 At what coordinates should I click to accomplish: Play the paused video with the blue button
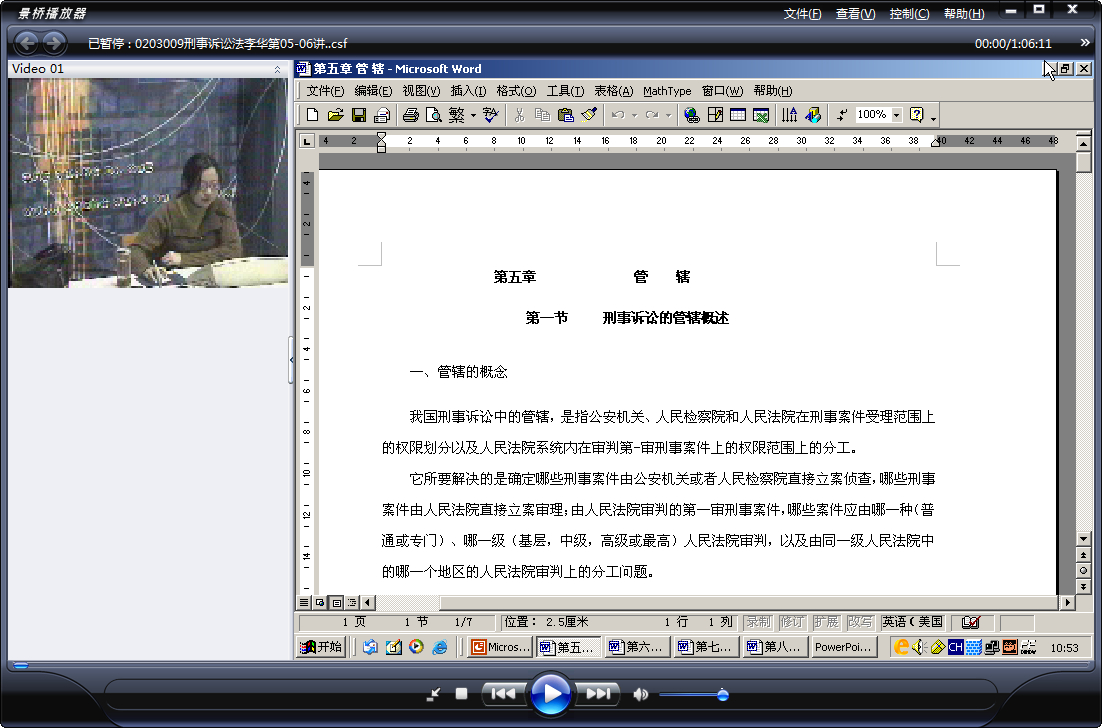[550, 694]
